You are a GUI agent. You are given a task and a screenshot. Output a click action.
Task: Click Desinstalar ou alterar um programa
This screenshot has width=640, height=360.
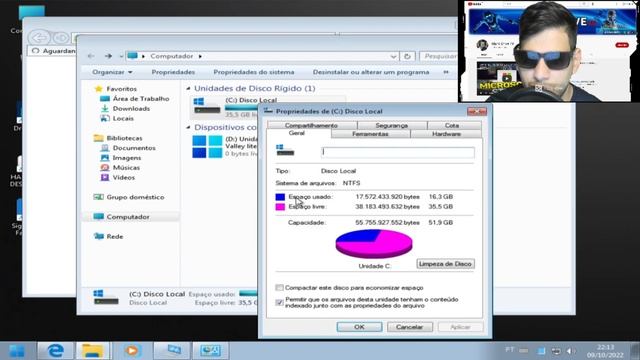click(371, 72)
